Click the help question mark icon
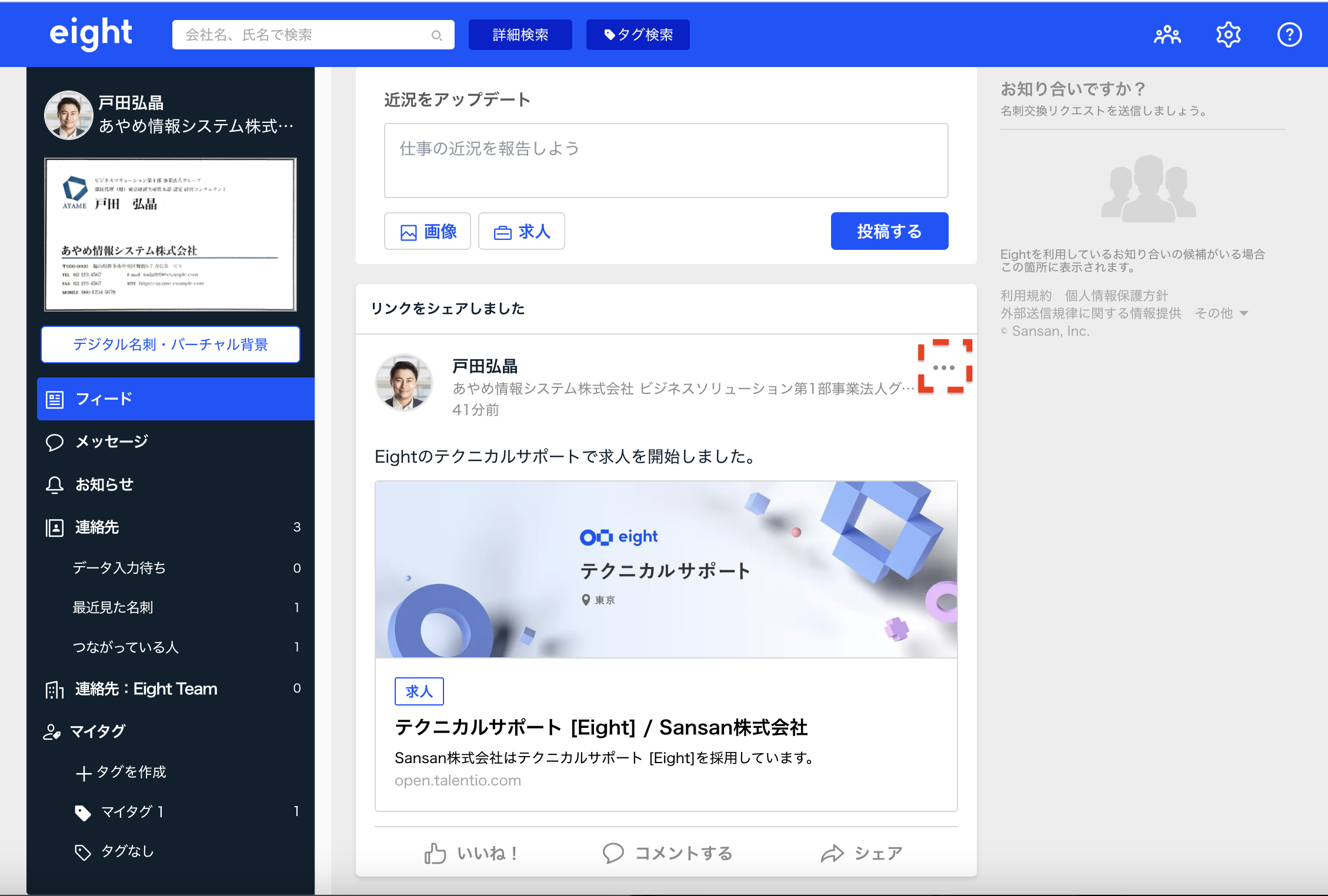 [1289, 35]
